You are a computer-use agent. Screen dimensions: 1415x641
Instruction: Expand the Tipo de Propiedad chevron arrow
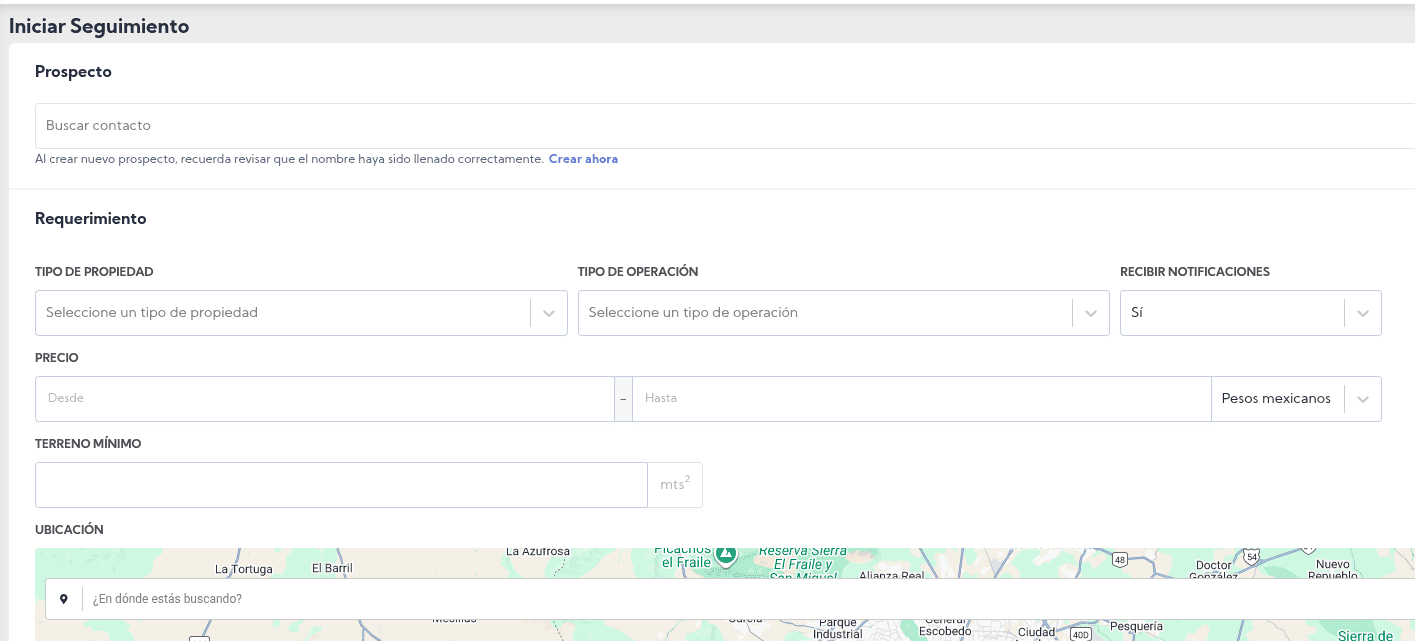pyautogui.click(x=549, y=313)
